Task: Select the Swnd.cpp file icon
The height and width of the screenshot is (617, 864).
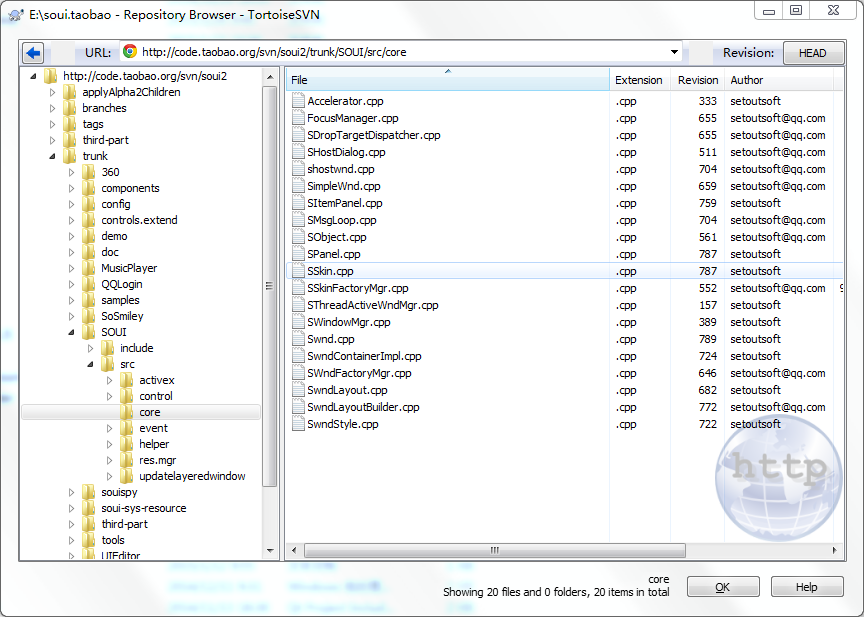Action: [298, 339]
